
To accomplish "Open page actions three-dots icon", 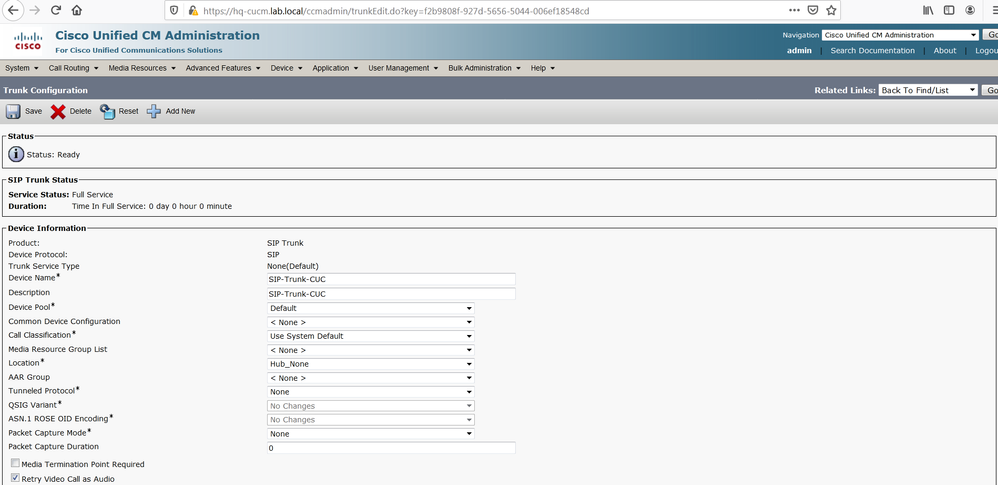I will point(794,10).
